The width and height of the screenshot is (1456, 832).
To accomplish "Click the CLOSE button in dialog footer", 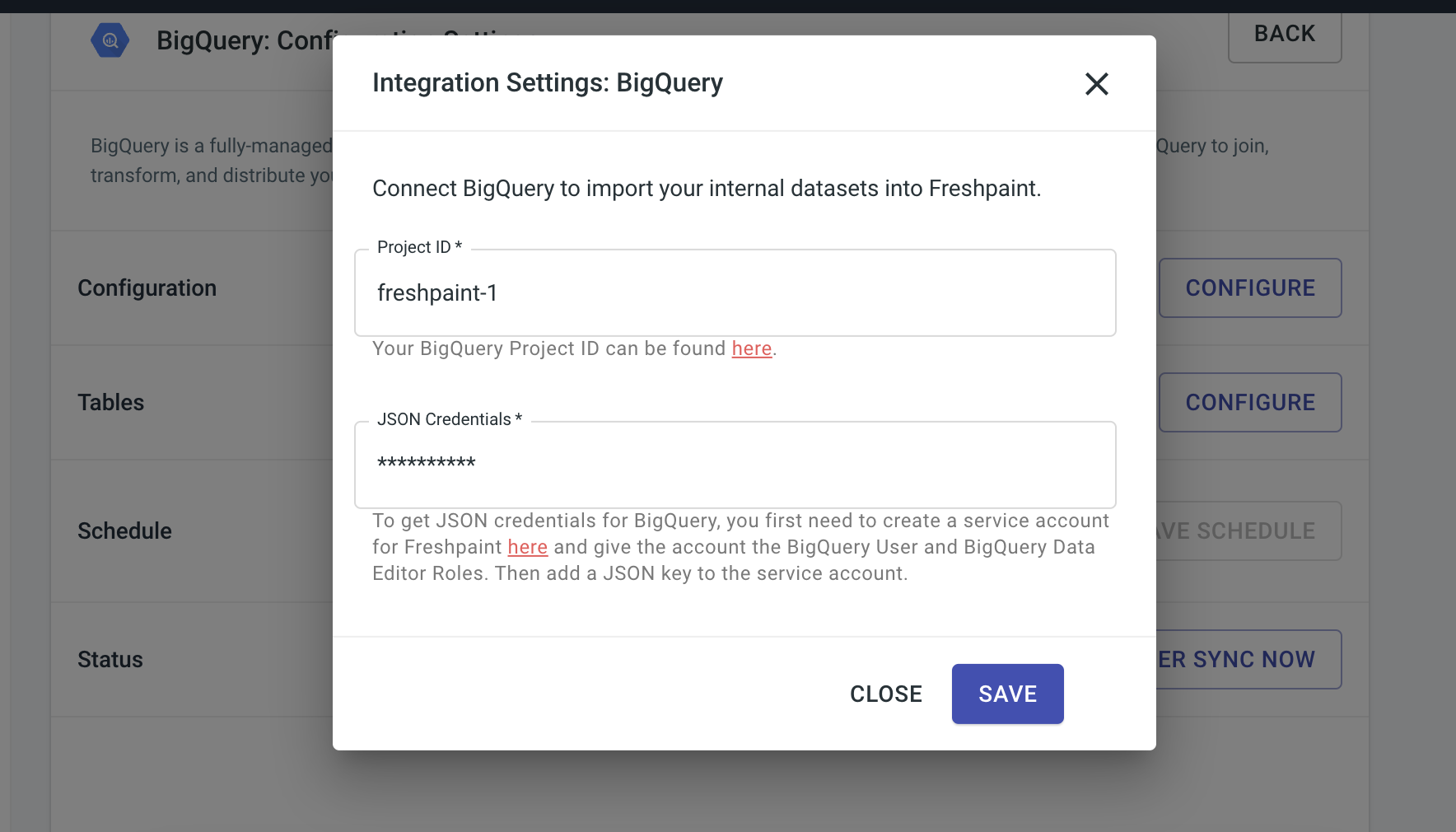I will [x=886, y=694].
